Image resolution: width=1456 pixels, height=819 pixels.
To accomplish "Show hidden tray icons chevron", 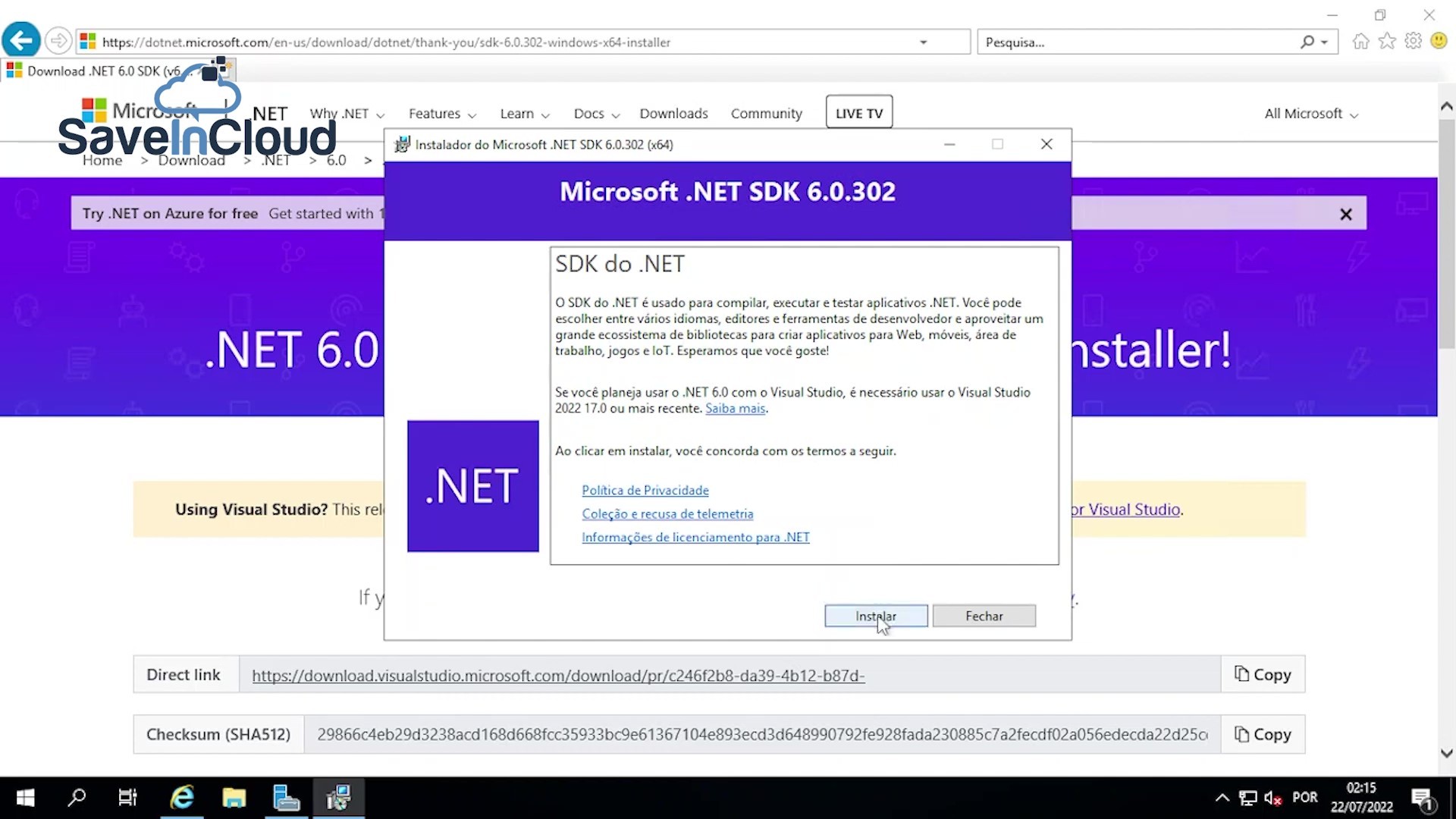I will (x=1222, y=798).
